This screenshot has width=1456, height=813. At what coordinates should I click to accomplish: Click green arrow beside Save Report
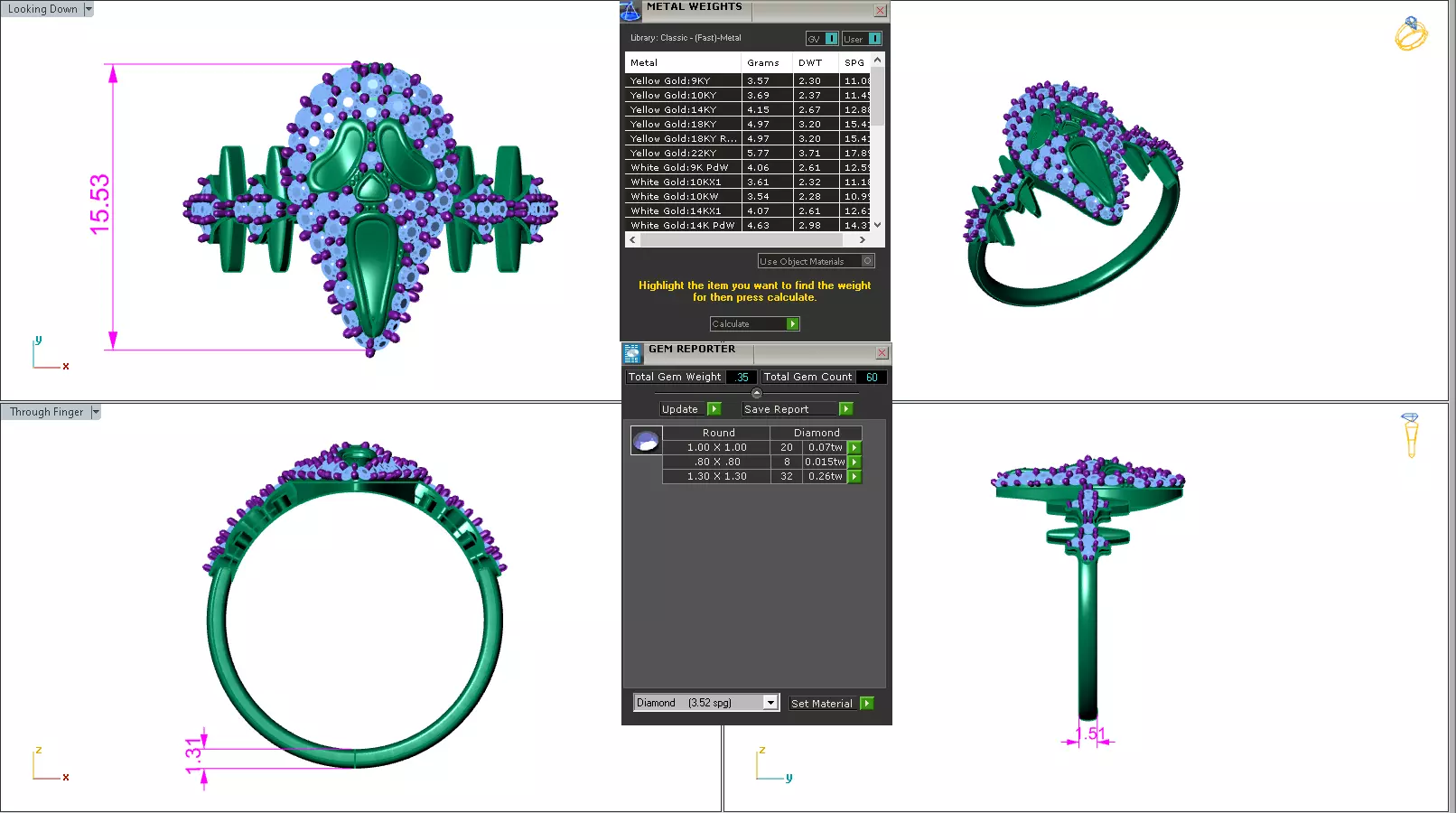coord(846,409)
